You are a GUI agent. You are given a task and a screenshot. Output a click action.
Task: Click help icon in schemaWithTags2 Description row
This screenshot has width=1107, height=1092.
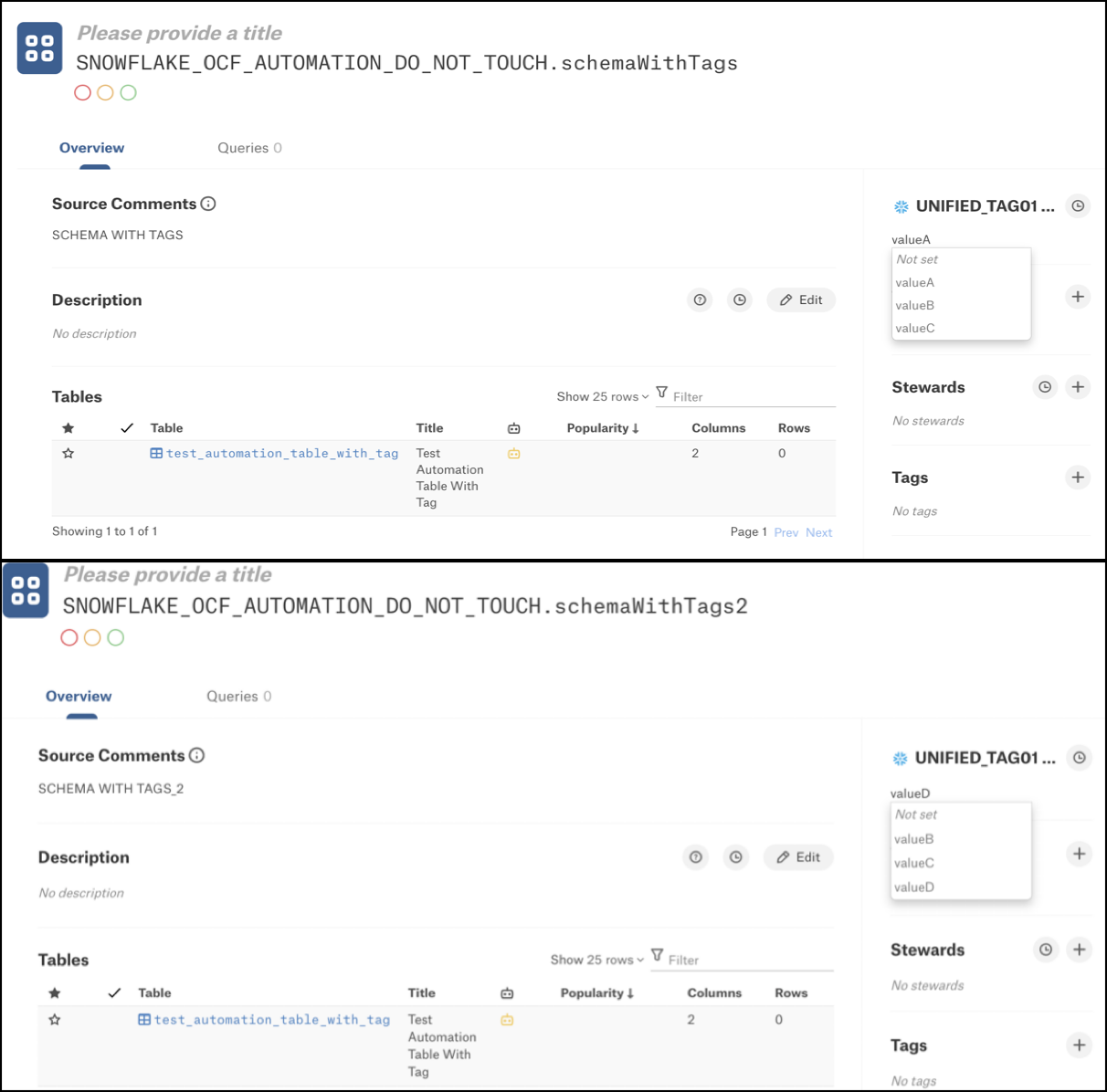pyautogui.click(x=696, y=857)
